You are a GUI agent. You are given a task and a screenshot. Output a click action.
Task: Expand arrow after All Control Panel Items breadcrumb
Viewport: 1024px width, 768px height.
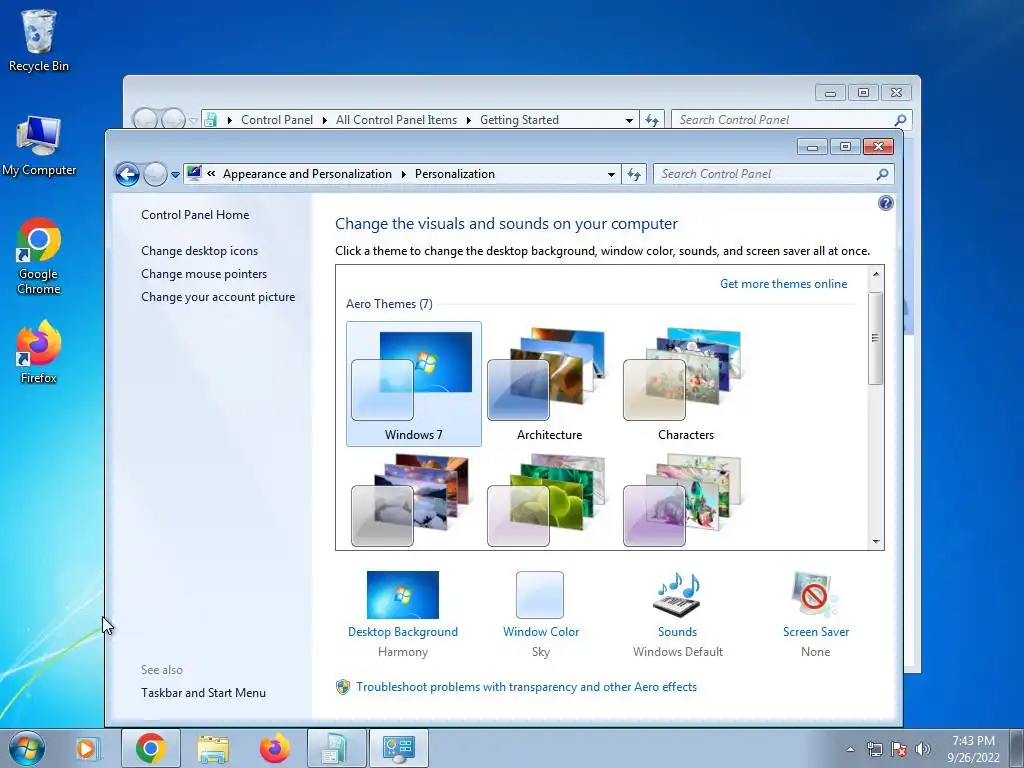[469, 120]
